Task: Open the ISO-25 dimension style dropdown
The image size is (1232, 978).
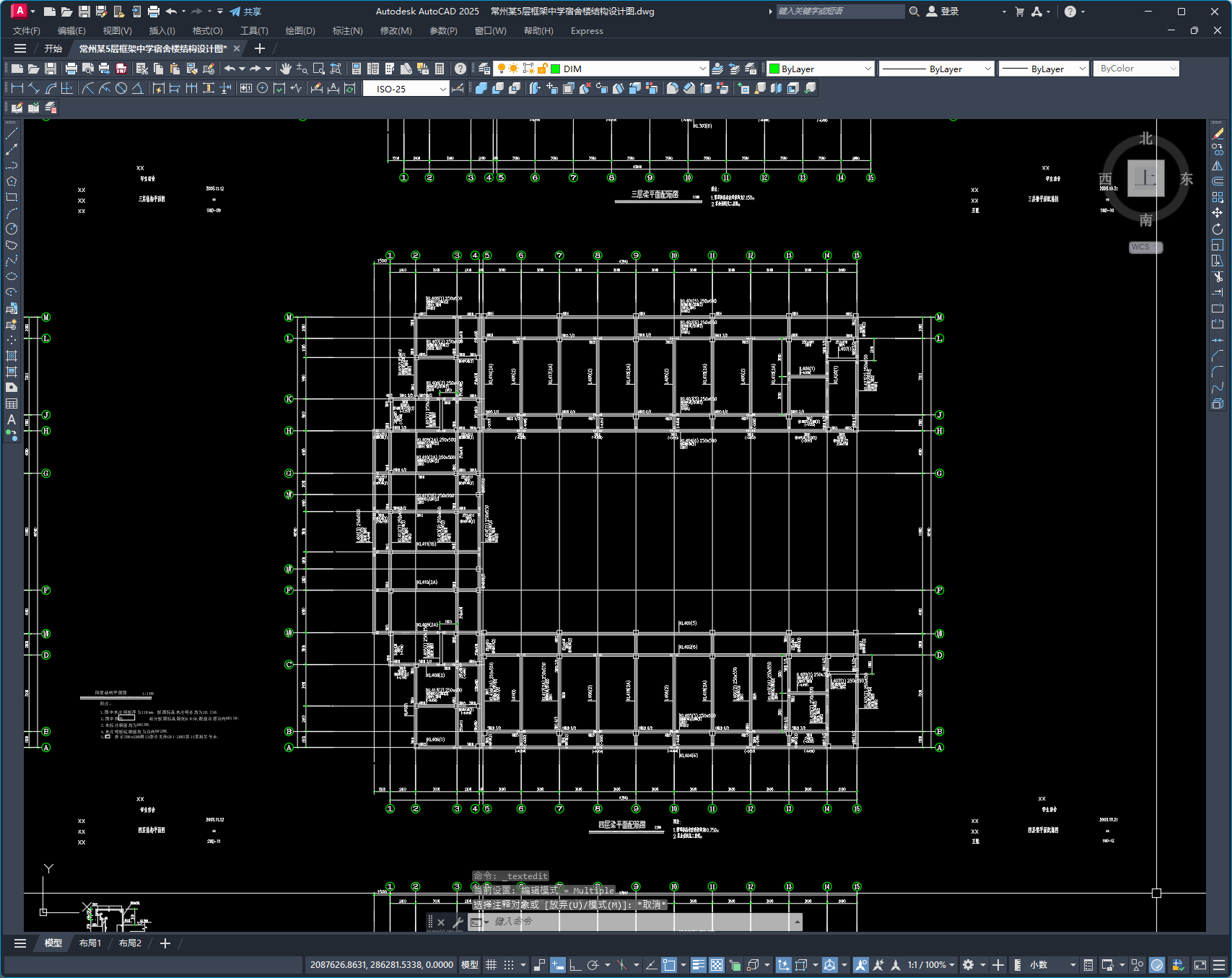Action: (442, 89)
